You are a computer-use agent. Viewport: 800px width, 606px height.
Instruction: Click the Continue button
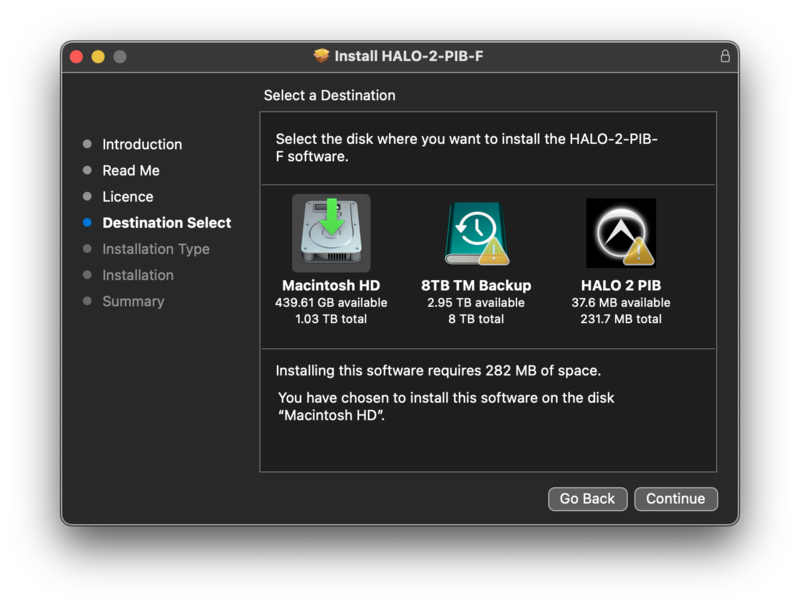pyautogui.click(x=676, y=498)
